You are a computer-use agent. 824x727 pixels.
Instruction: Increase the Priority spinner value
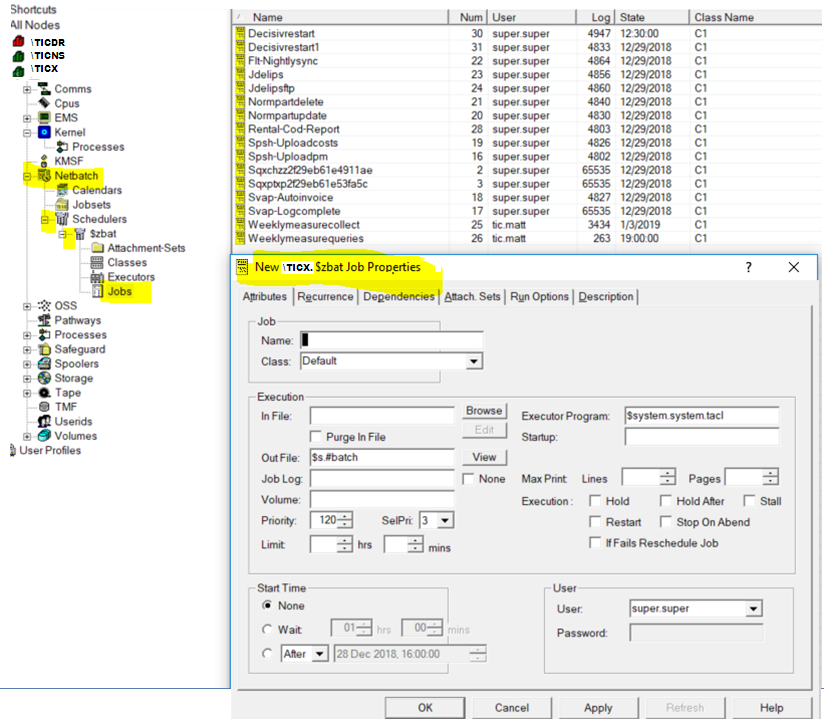[x=345, y=517]
